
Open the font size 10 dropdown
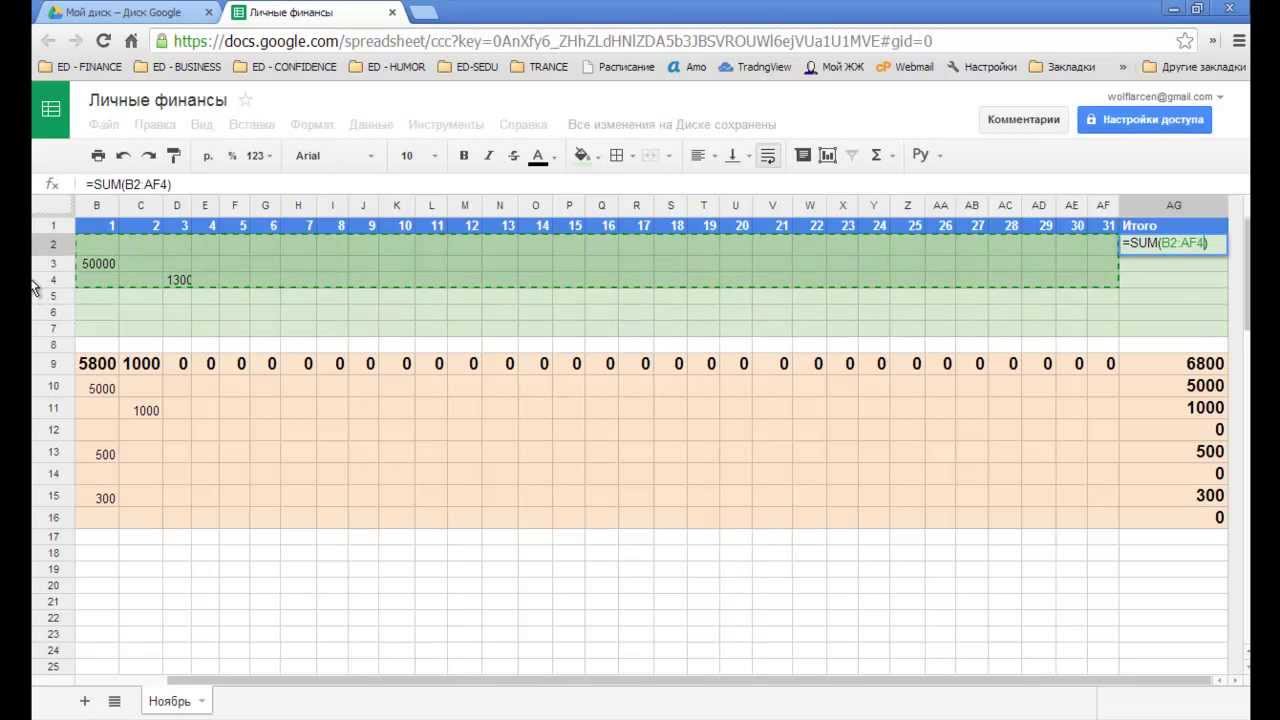click(419, 156)
